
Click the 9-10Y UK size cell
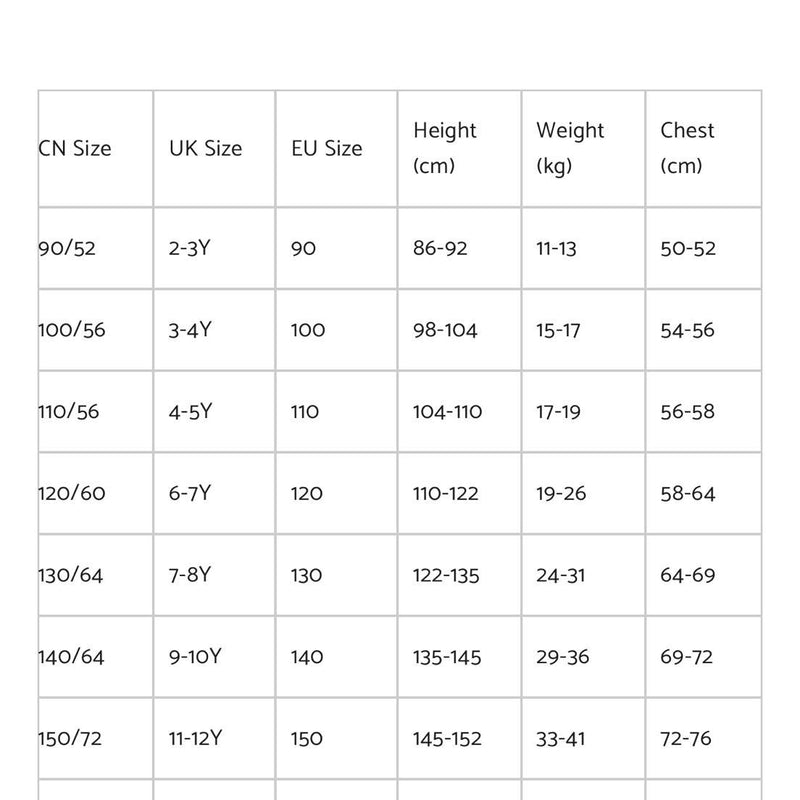click(195, 658)
